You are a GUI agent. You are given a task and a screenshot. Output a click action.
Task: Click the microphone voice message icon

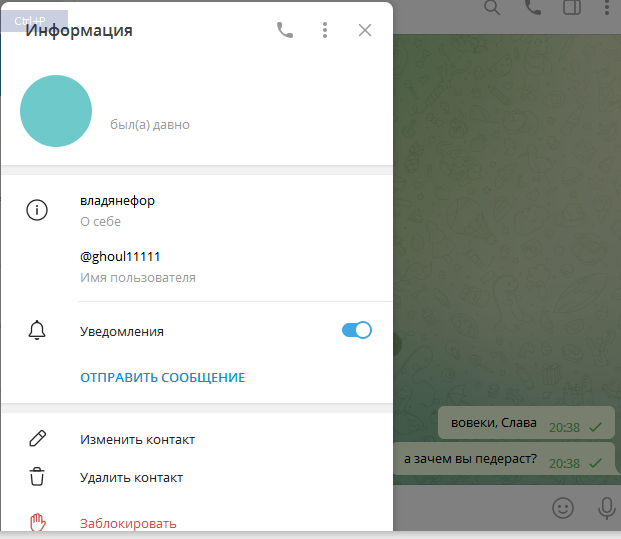pos(607,508)
